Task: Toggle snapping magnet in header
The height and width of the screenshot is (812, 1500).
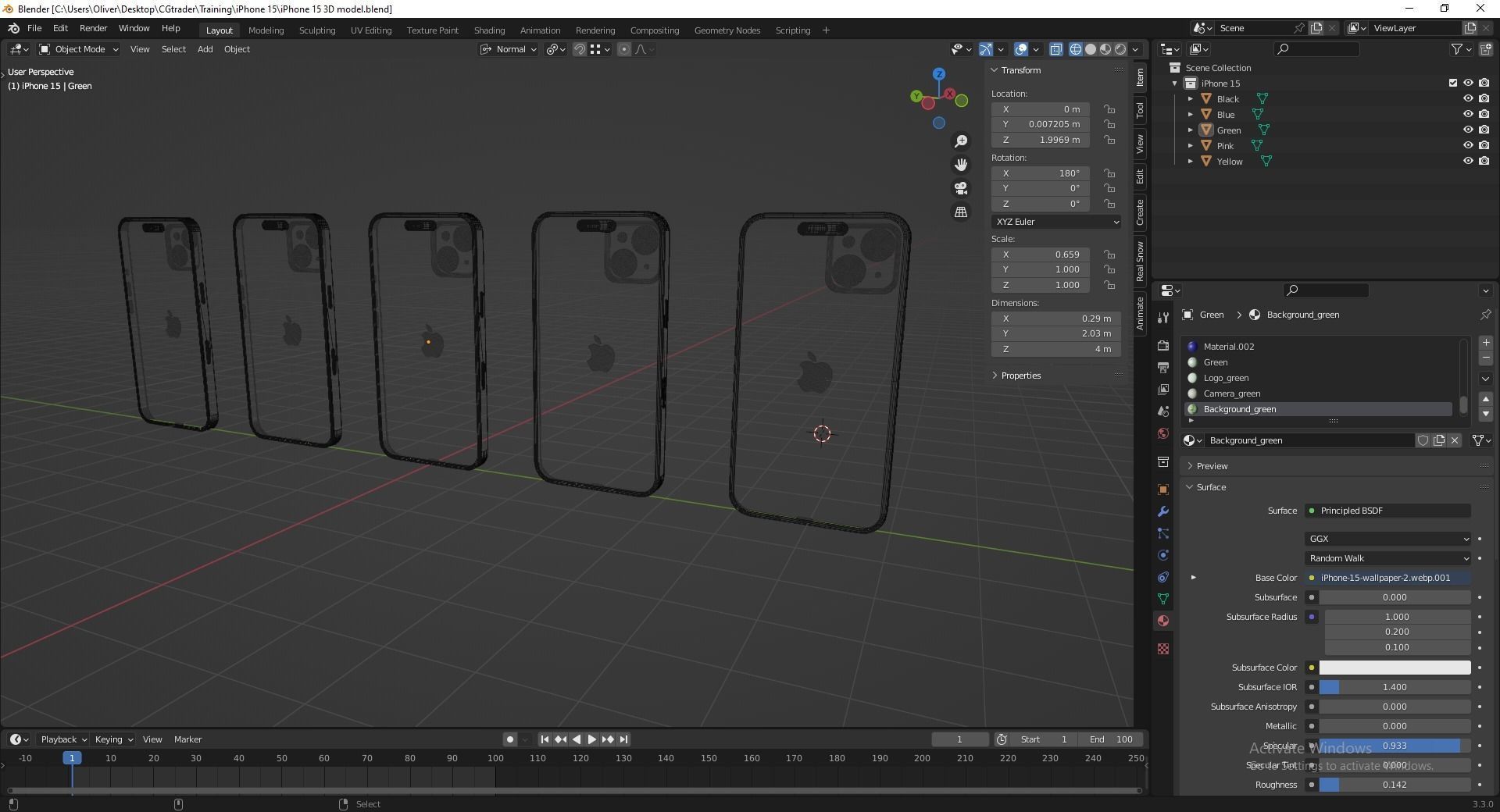Action: [580, 49]
